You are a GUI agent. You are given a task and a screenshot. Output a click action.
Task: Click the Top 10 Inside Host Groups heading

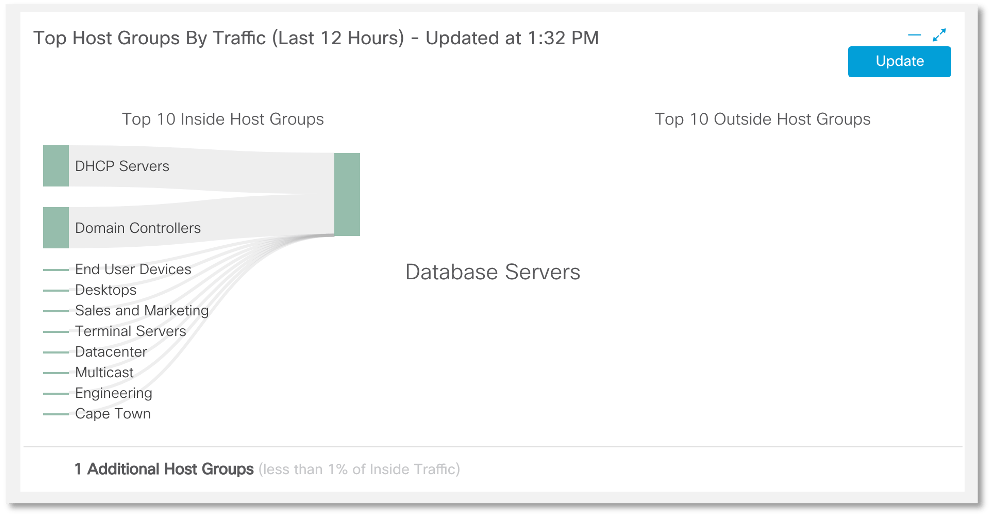(x=223, y=119)
